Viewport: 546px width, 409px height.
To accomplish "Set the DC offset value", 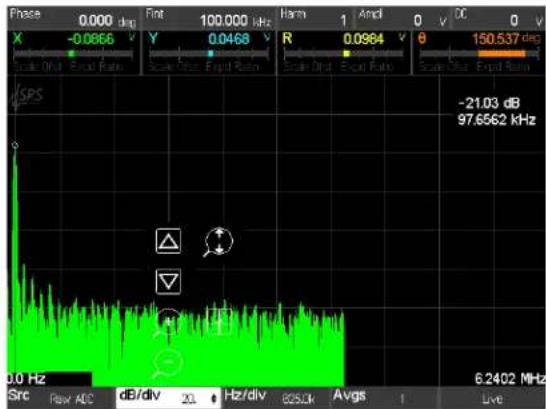I will pyautogui.click(x=499, y=19).
